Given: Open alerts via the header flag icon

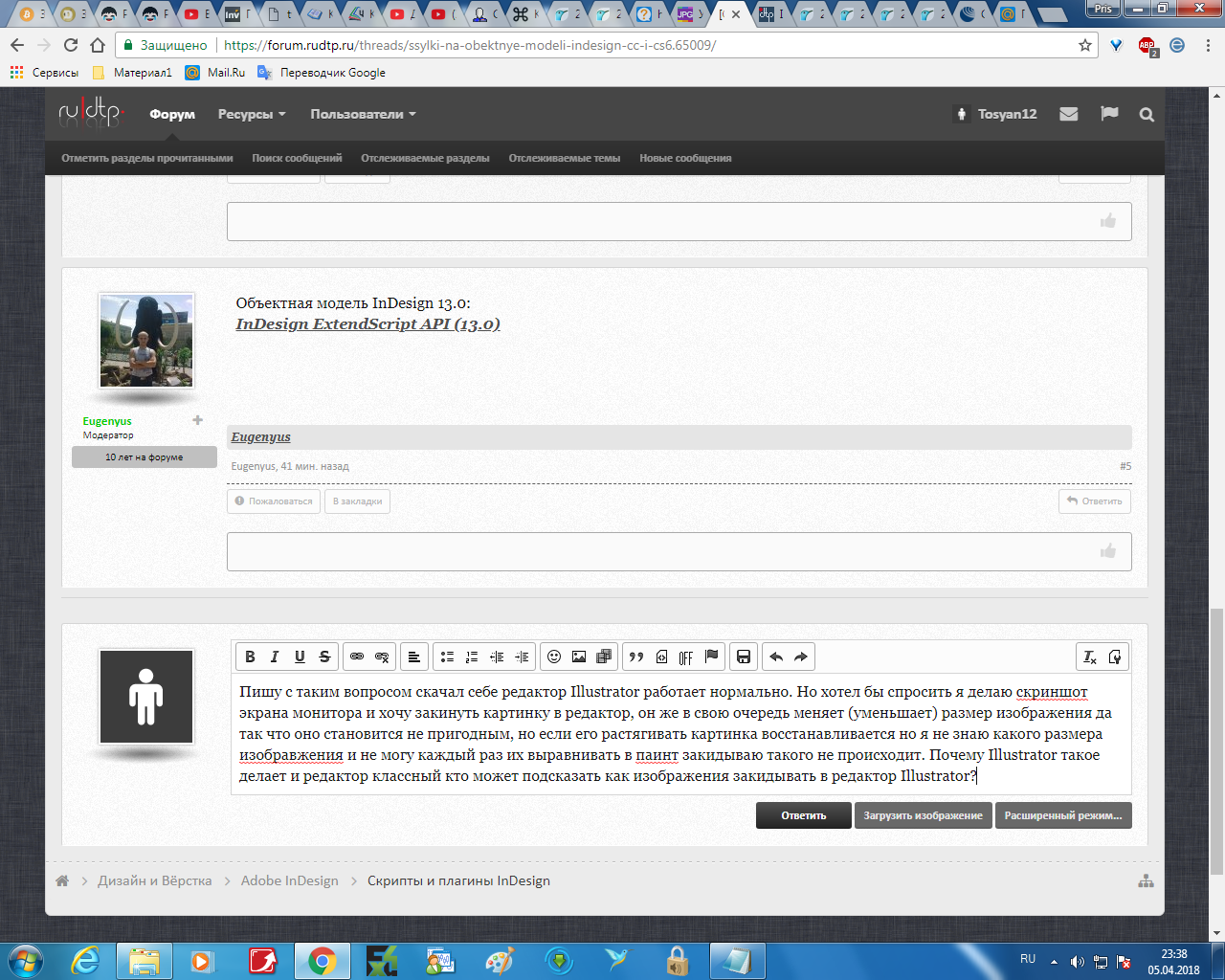Looking at the screenshot, I should point(1109,114).
